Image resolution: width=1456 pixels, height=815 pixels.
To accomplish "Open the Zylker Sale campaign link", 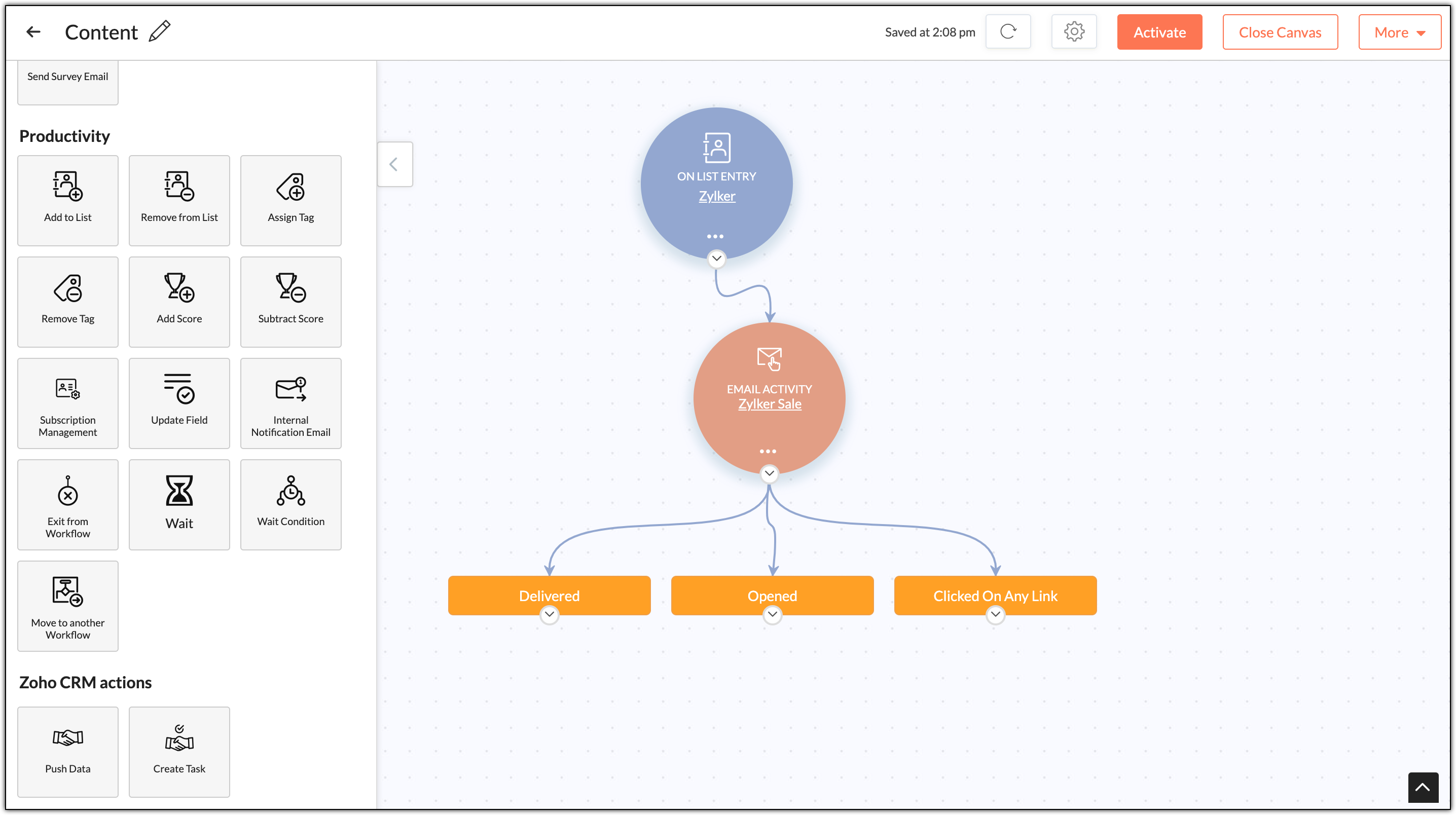I will click(769, 404).
